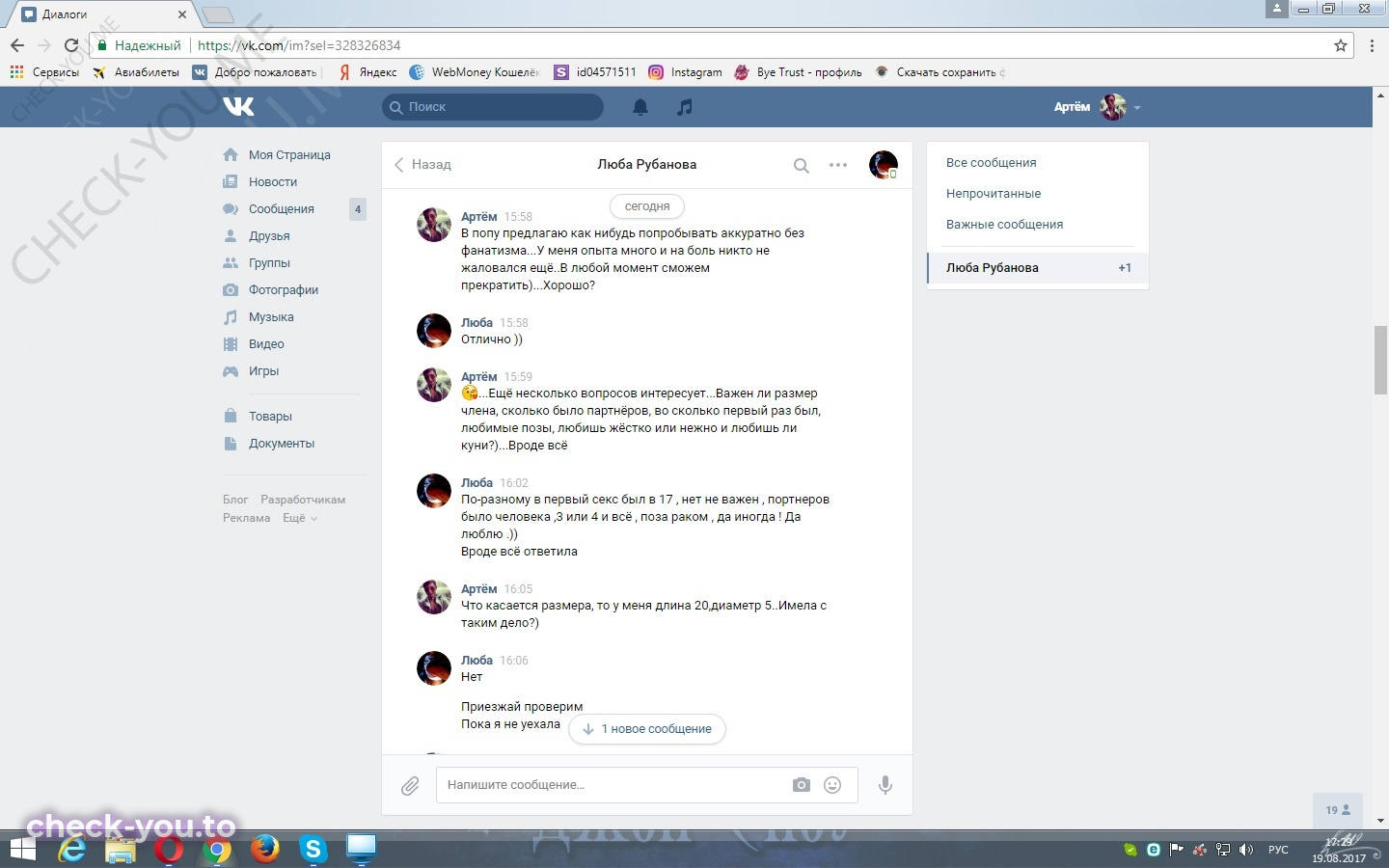Search within the Люба Рубанова conversation
Screen dimensions: 1389x868
[x=801, y=165]
